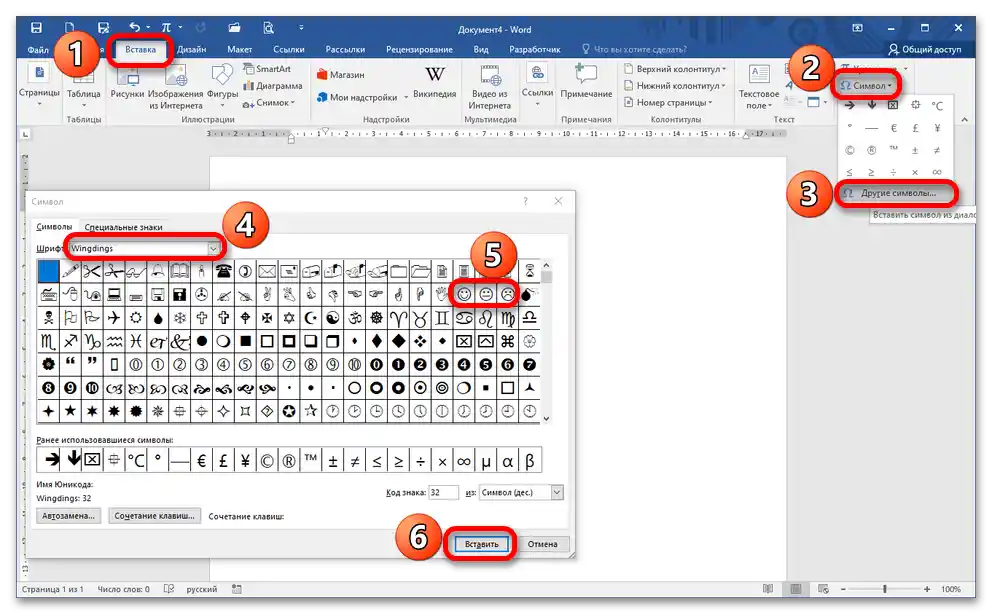Open the Фигуры shapes gallery
Image resolution: width=992 pixels, height=614 pixels.
pyautogui.click(x=222, y=85)
